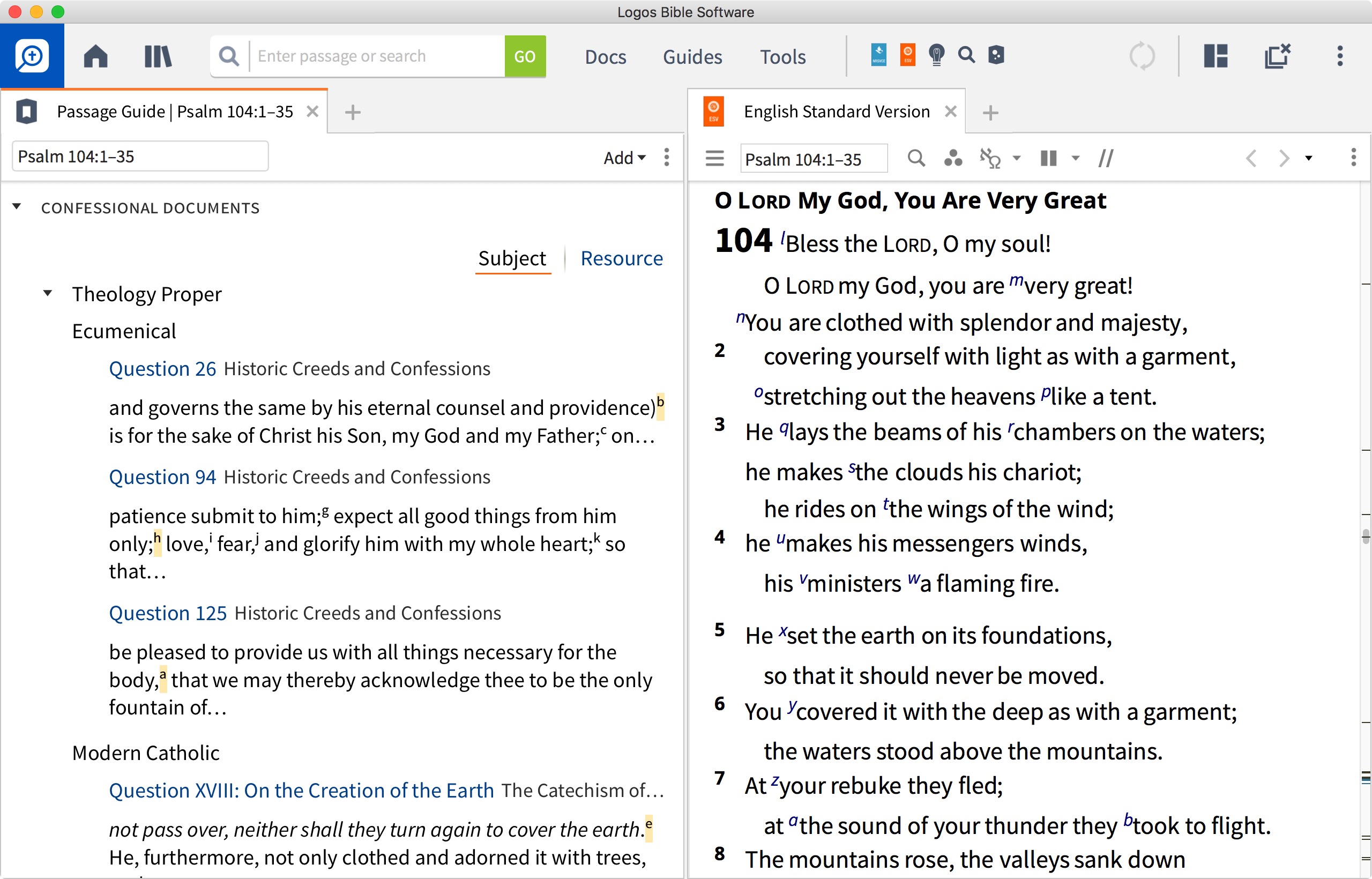
Task: Open the main application kebab menu
Action: (1340, 56)
